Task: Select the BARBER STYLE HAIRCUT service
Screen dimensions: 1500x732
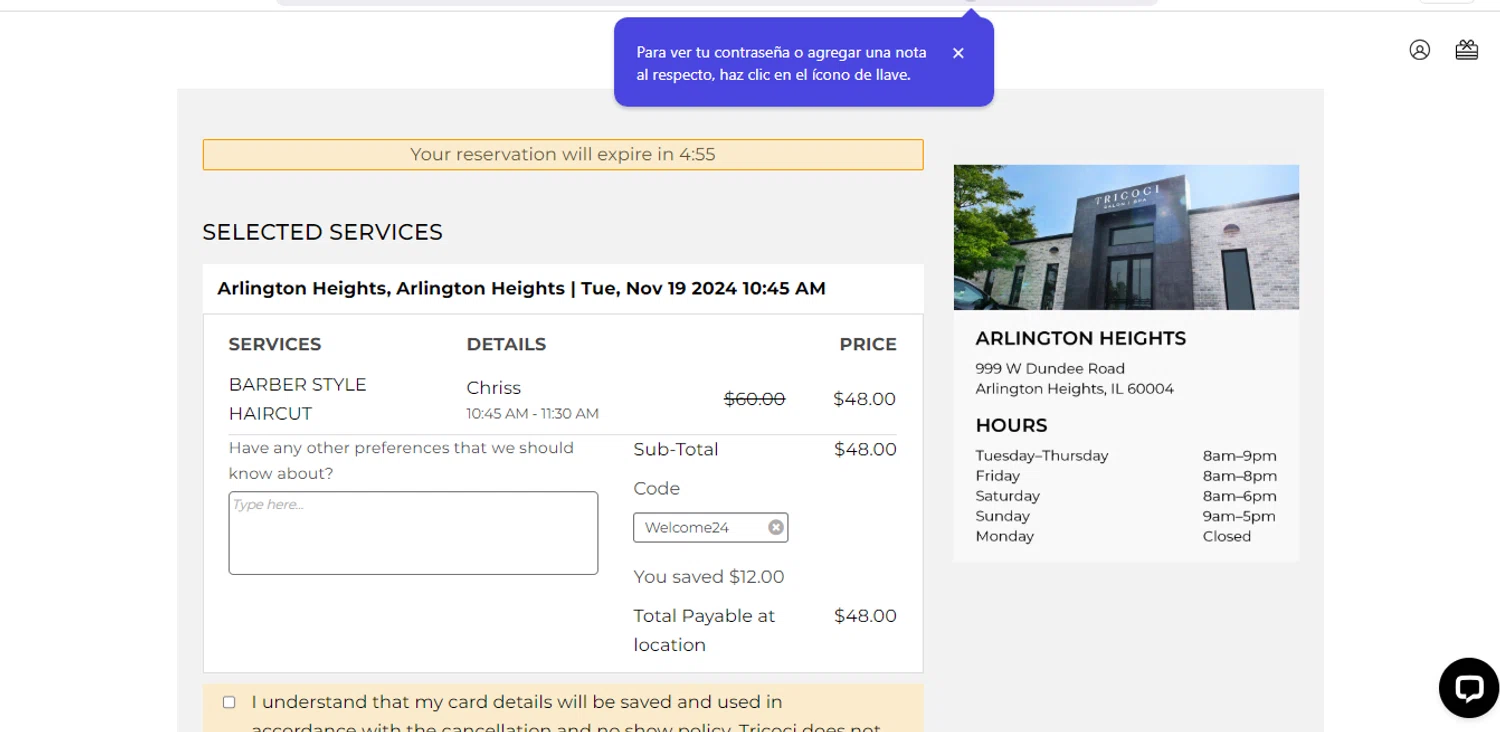Action: pos(297,399)
